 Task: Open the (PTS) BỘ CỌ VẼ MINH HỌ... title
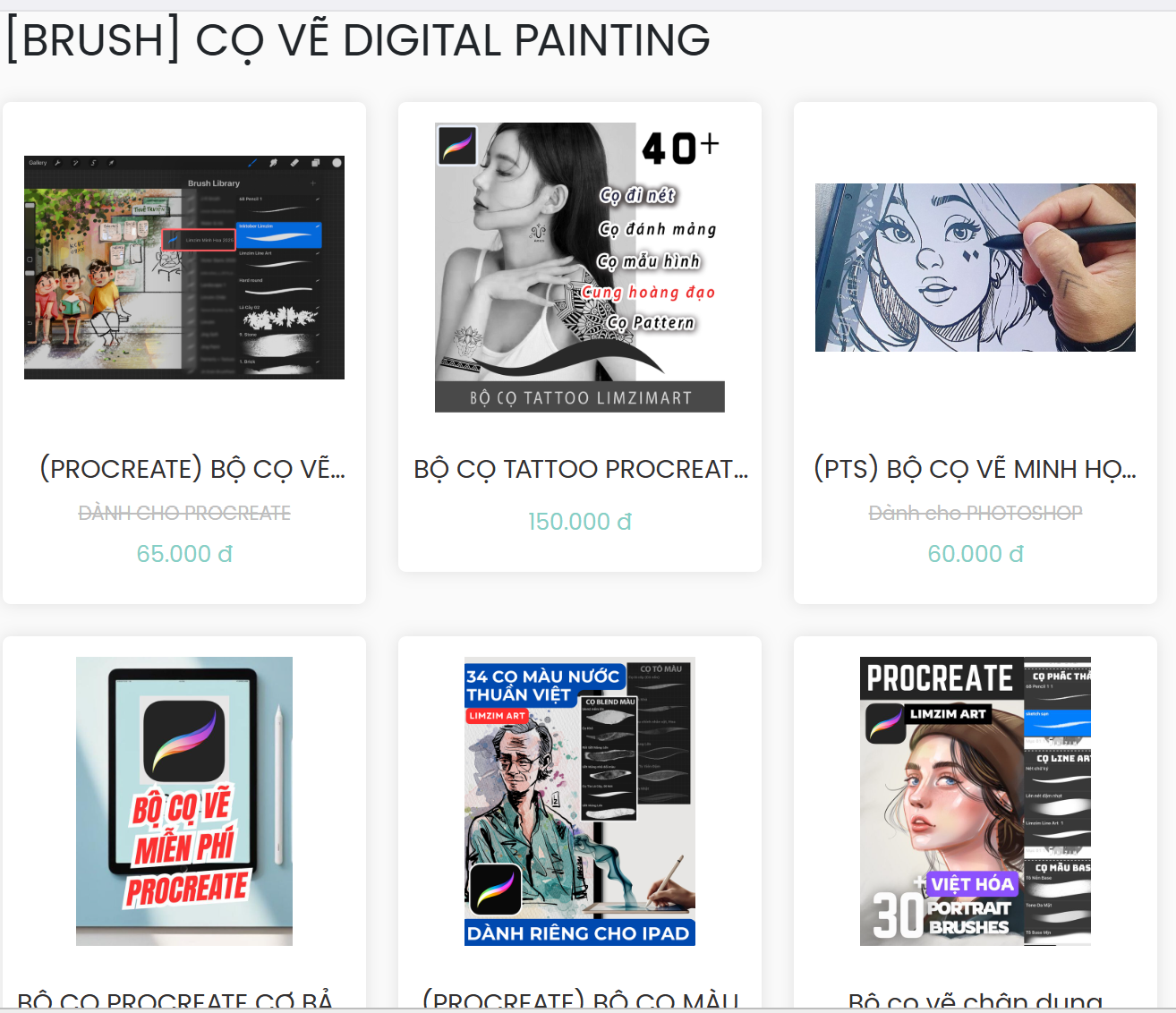pyautogui.click(x=975, y=469)
